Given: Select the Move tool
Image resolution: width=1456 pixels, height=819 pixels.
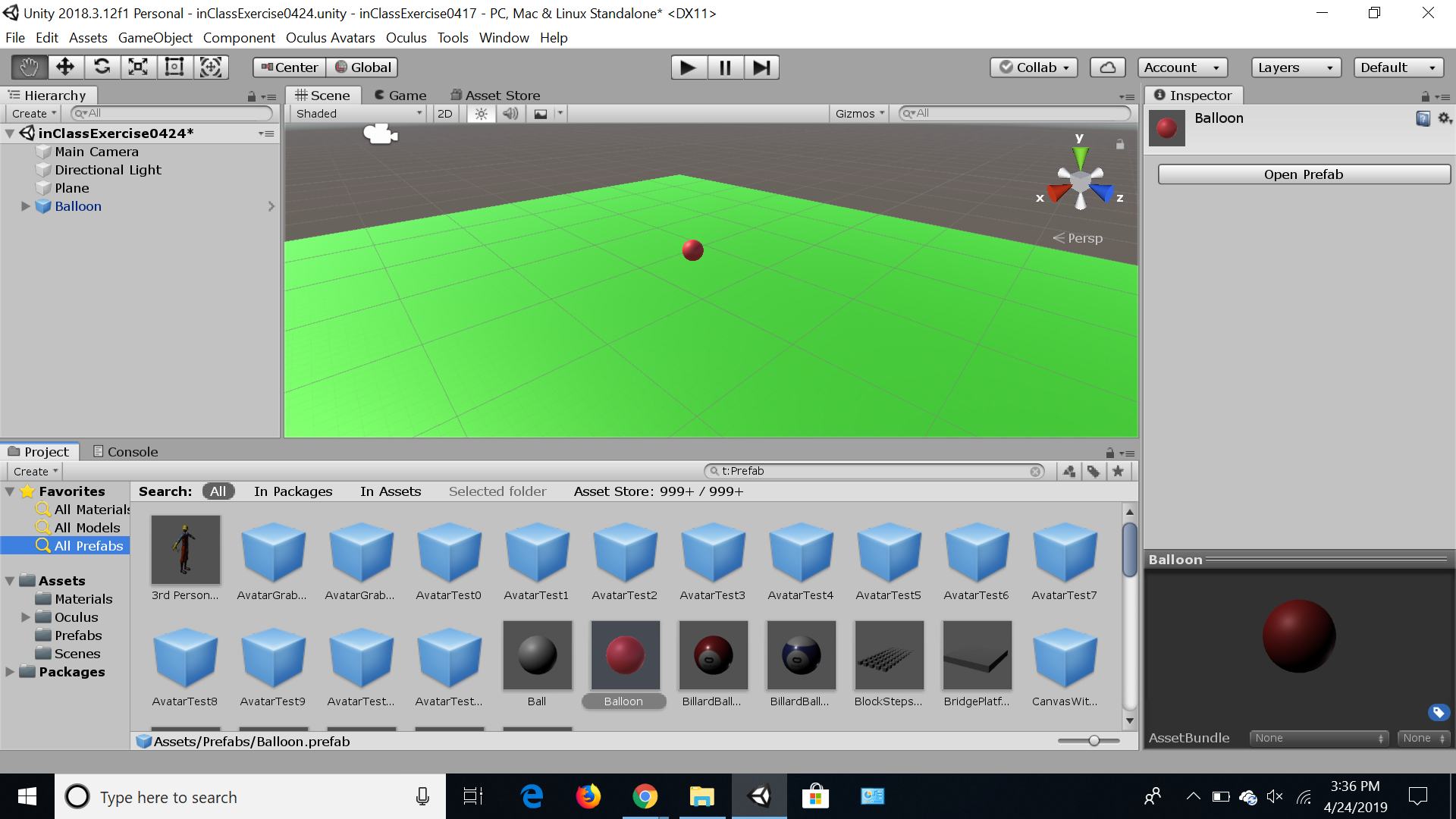Looking at the screenshot, I should (x=65, y=67).
